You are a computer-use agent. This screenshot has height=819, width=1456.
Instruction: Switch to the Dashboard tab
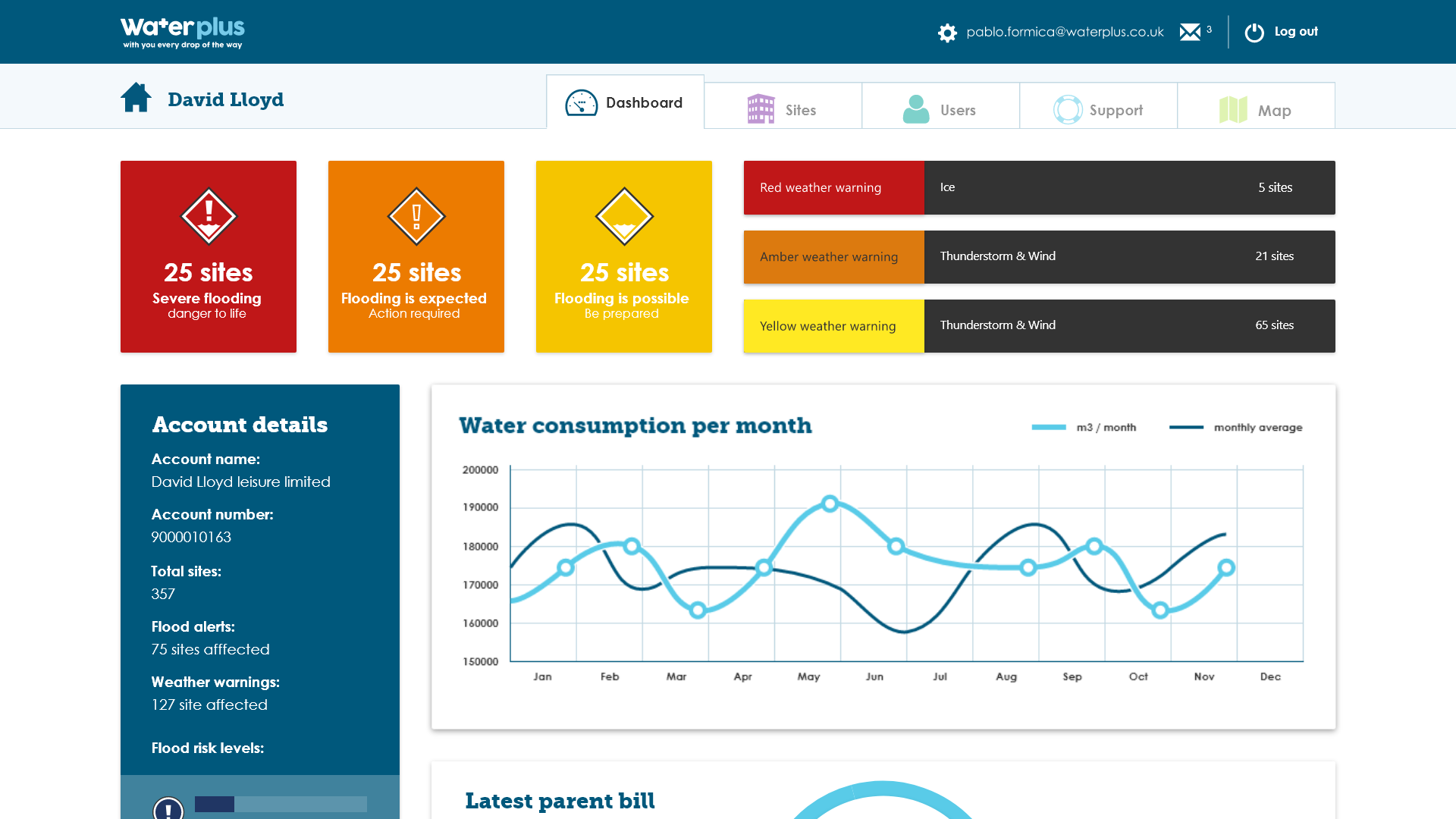(x=625, y=102)
